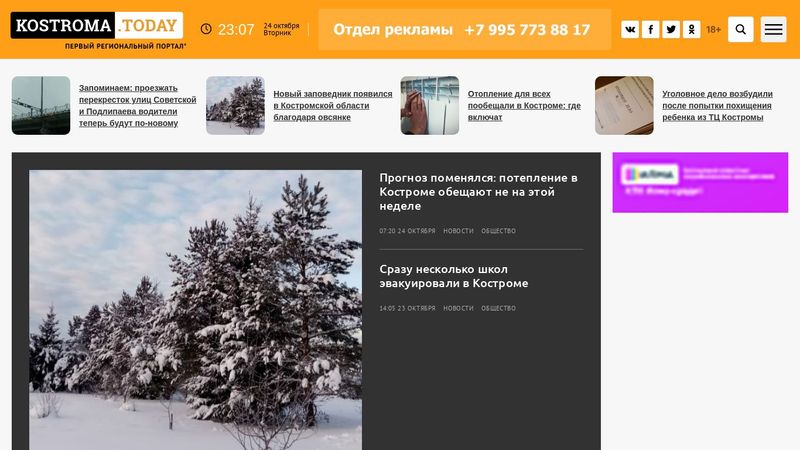The height and width of the screenshot is (450, 800).
Task: Open the VK social page icon
Action: [x=630, y=30]
